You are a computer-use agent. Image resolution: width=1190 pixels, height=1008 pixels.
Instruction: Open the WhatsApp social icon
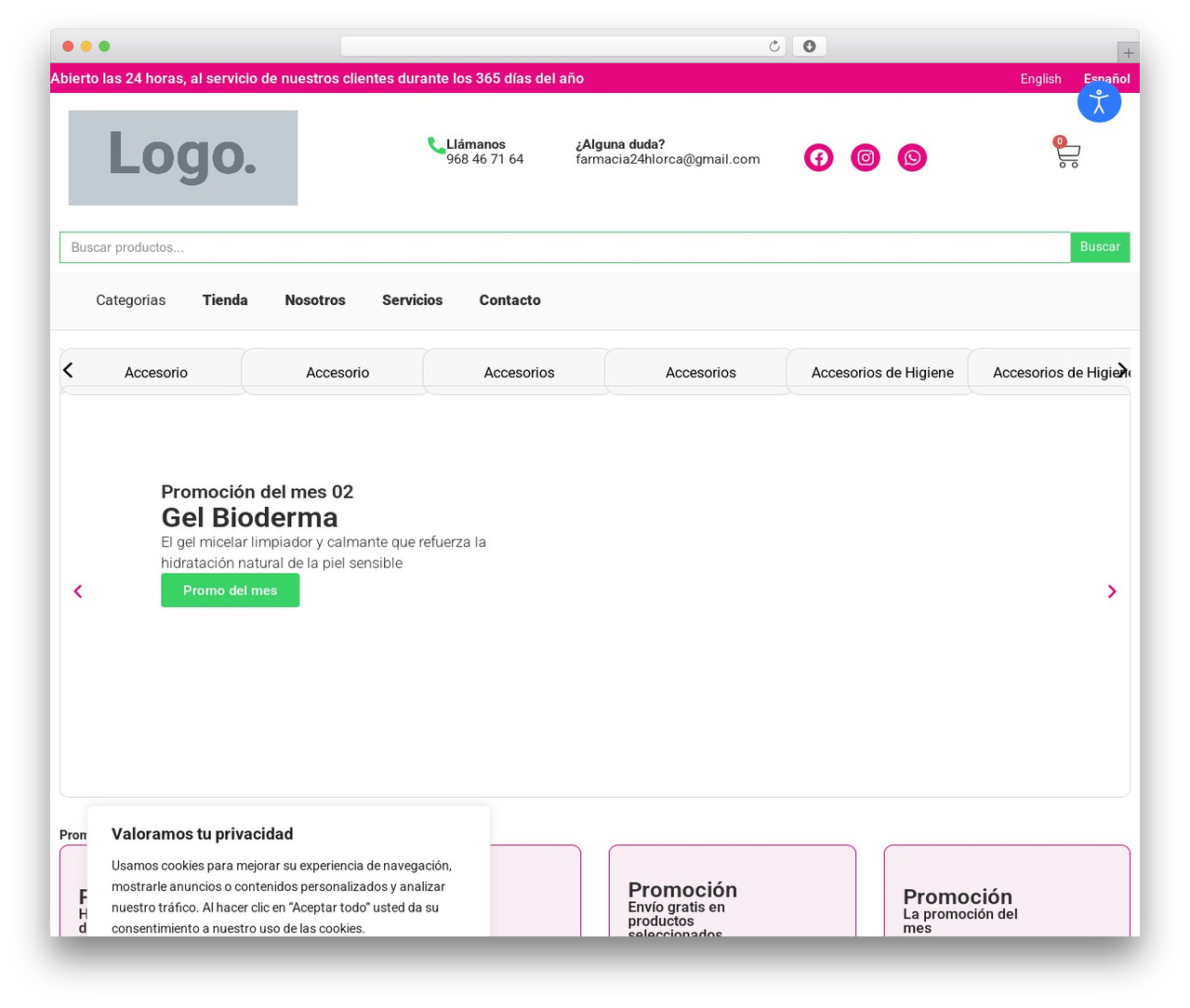912,158
